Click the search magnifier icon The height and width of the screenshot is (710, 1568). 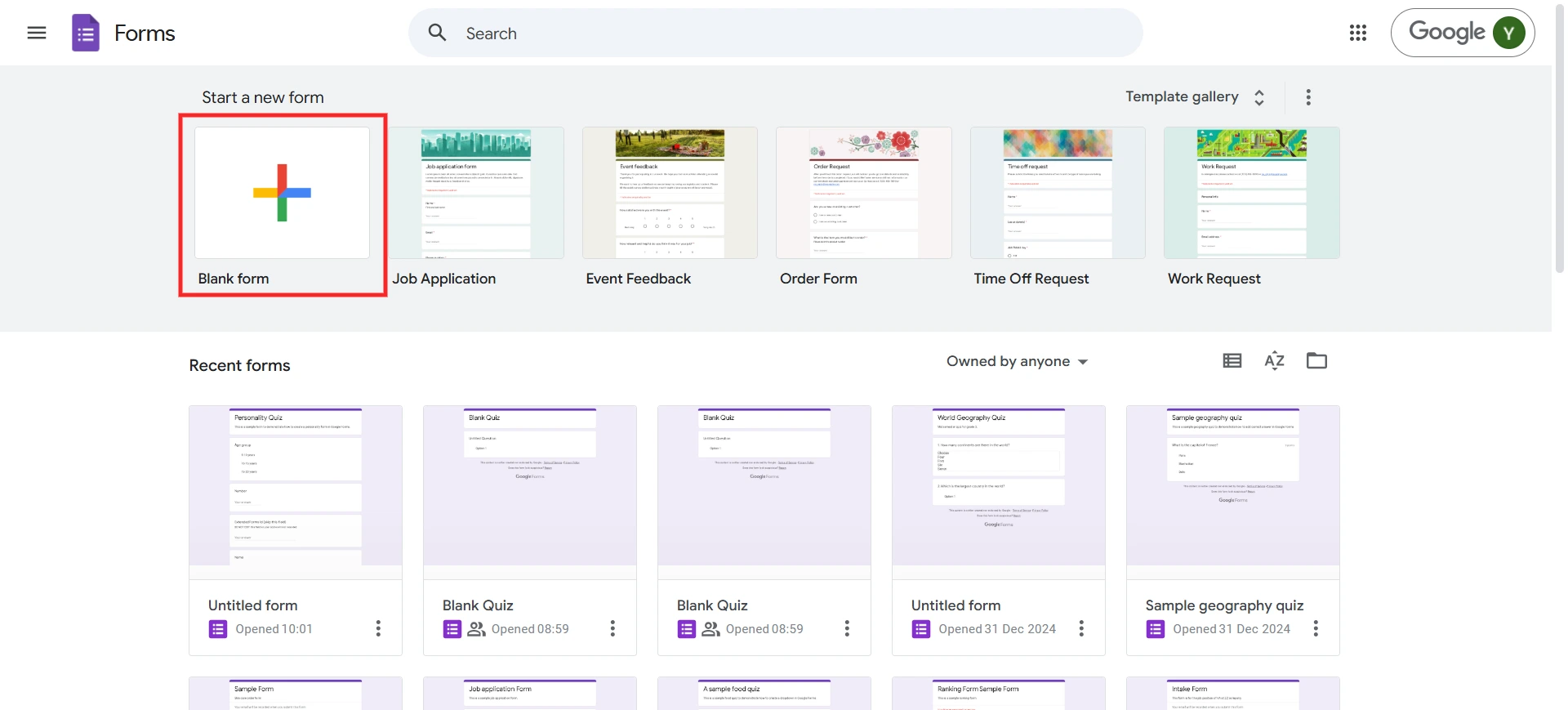[438, 33]
